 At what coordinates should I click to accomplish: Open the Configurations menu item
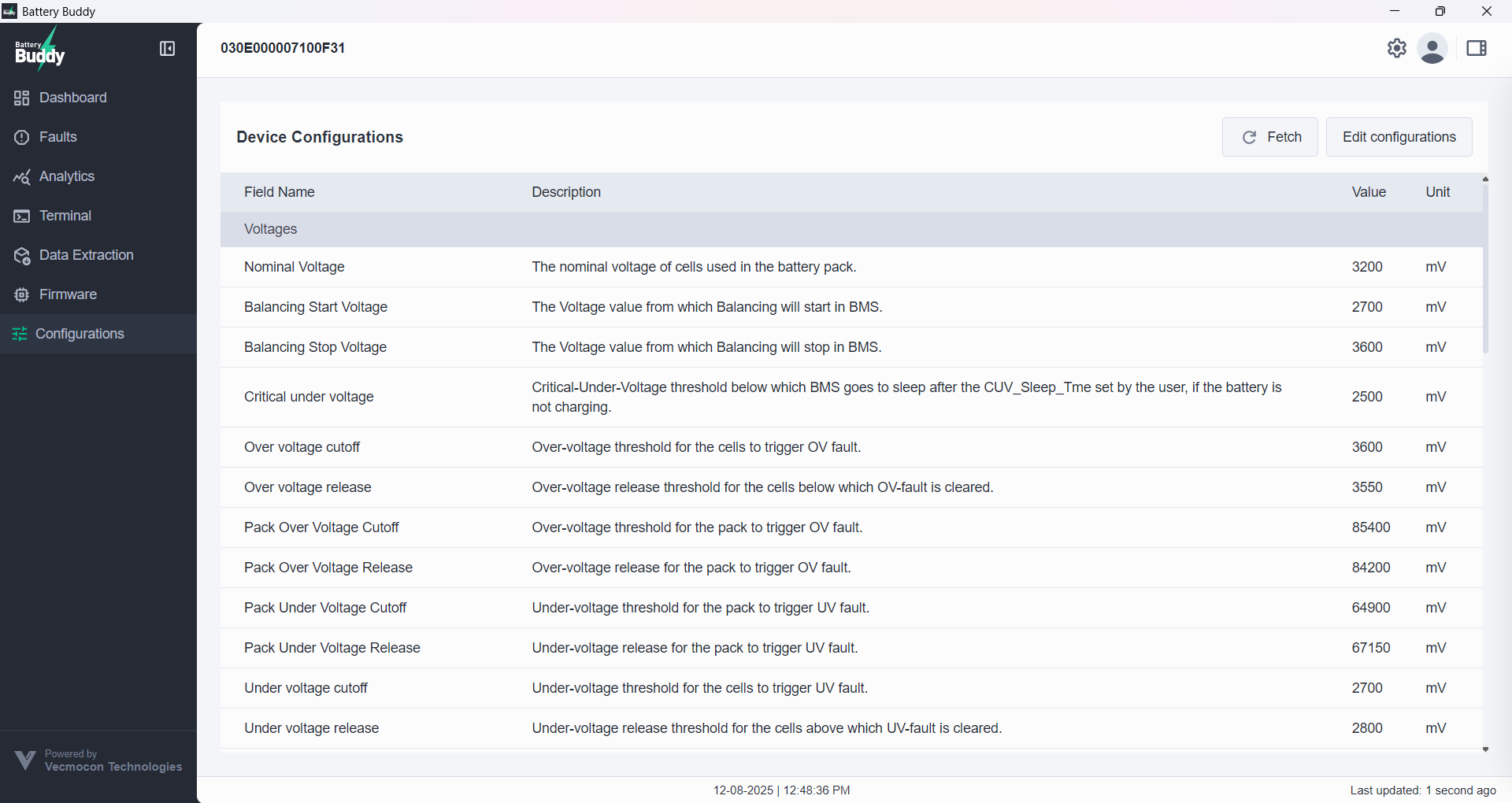pyautogui.click(x=80, y=334)
